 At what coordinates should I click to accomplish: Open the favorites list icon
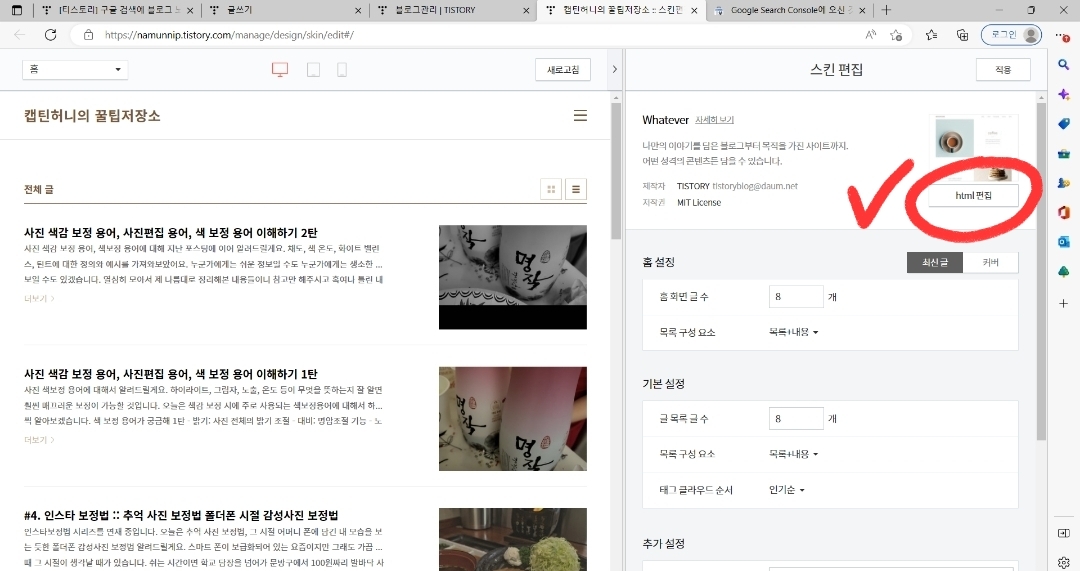931,34
